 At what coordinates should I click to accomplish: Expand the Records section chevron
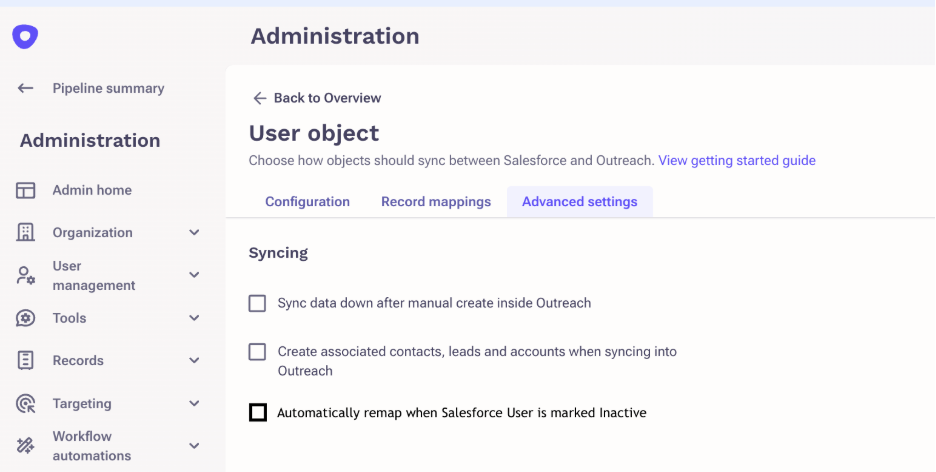tap(194, 360)
